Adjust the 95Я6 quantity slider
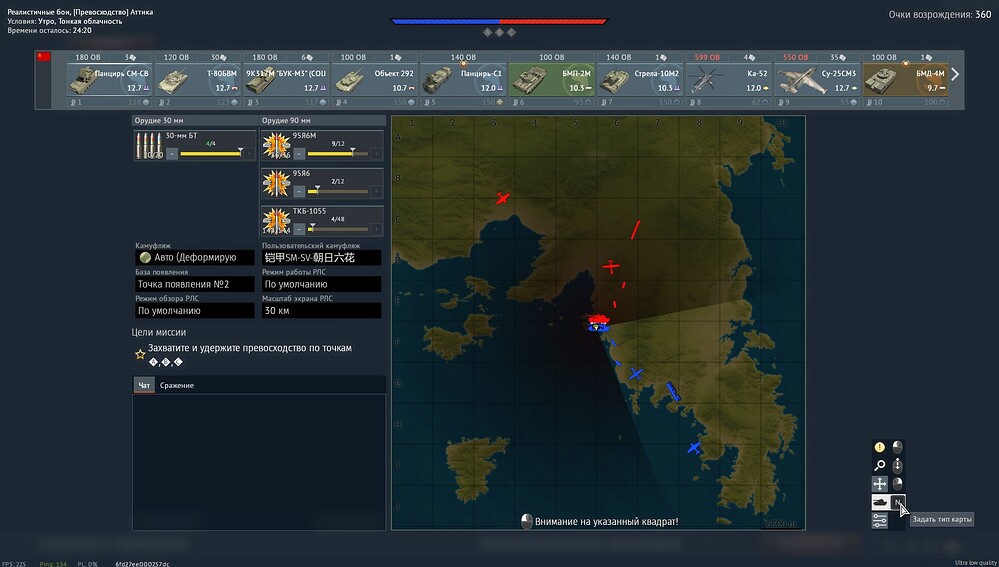This screenshot has width=999, height=567. point(338,191)
